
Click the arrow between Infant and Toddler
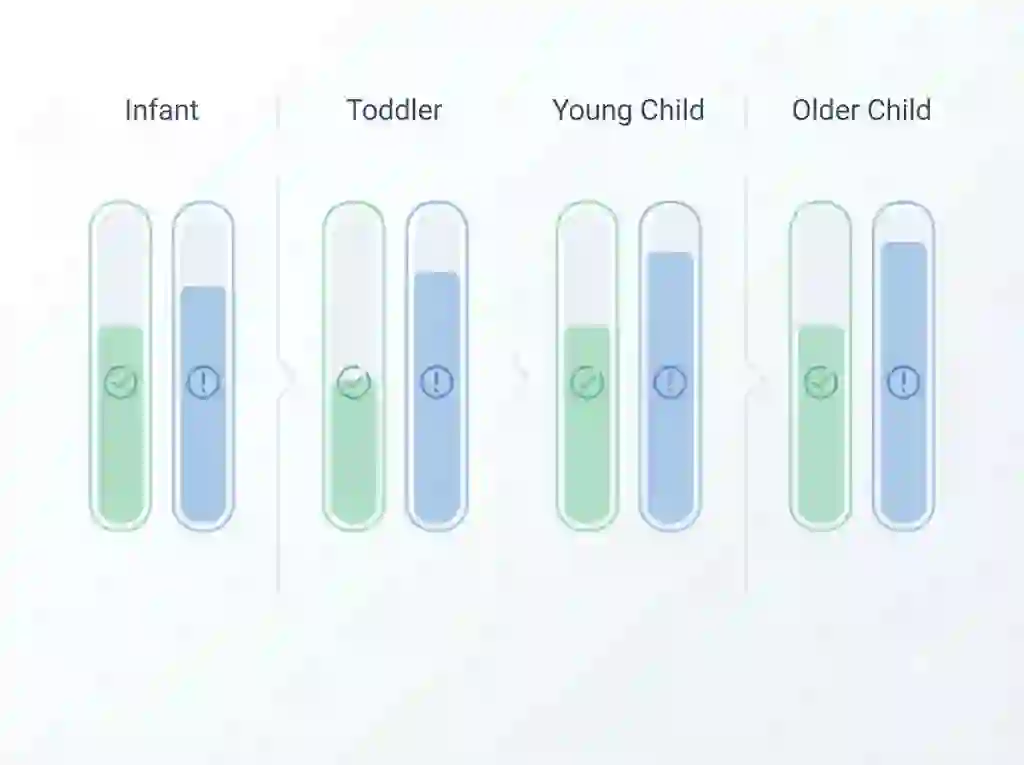pos(287,377)
